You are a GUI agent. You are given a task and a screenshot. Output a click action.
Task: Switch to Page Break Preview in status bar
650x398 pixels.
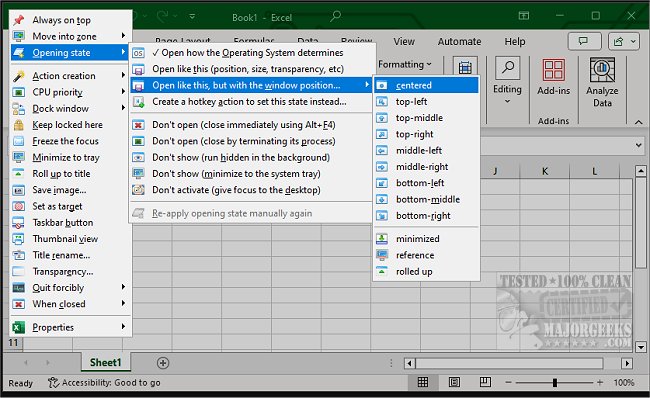coord(485,382)
